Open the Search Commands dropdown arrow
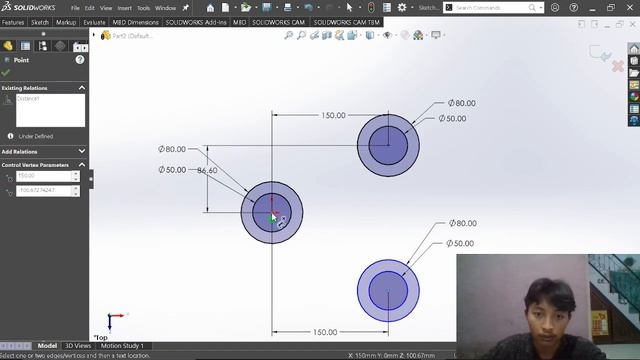The width and height of the screenshot is (640, 360). click(x=541, y=8)
